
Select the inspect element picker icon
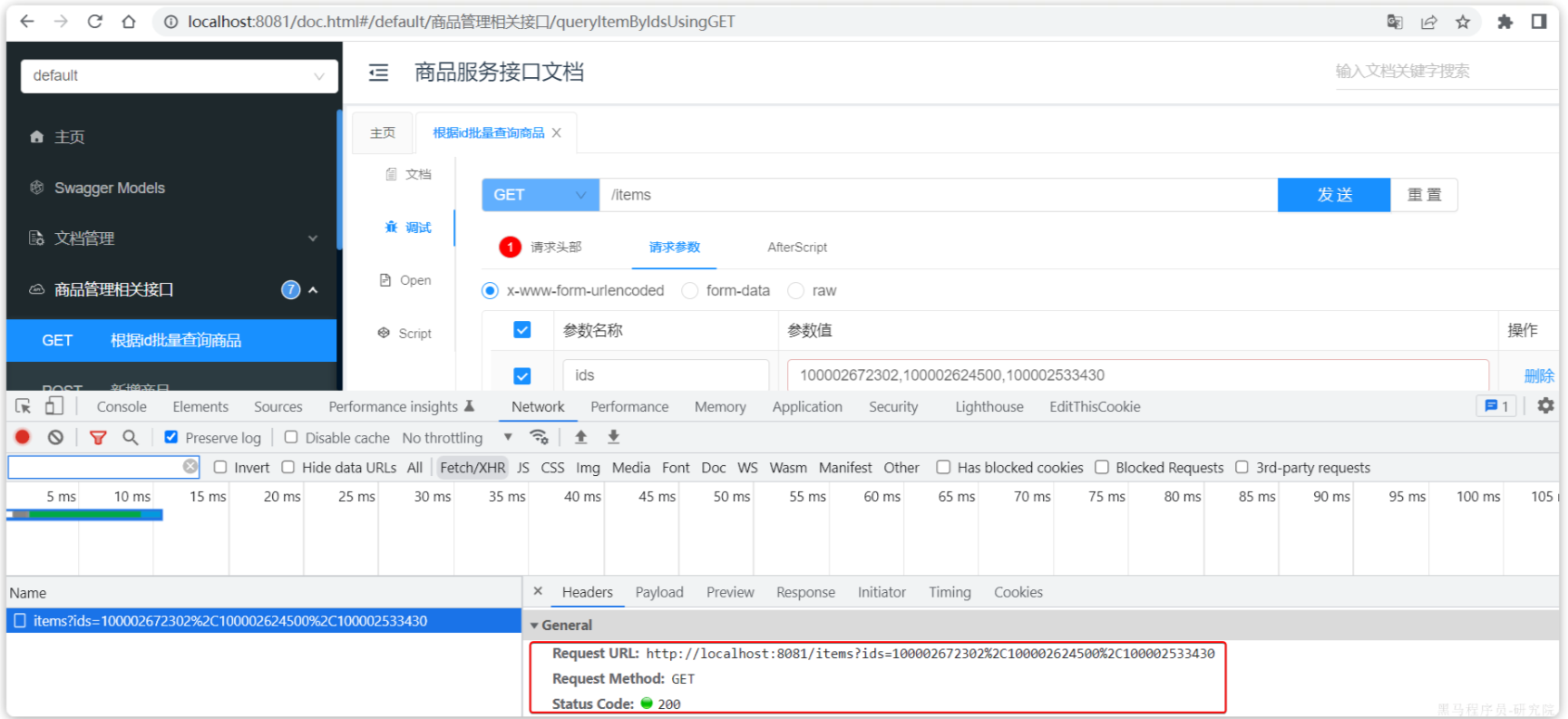24,406
